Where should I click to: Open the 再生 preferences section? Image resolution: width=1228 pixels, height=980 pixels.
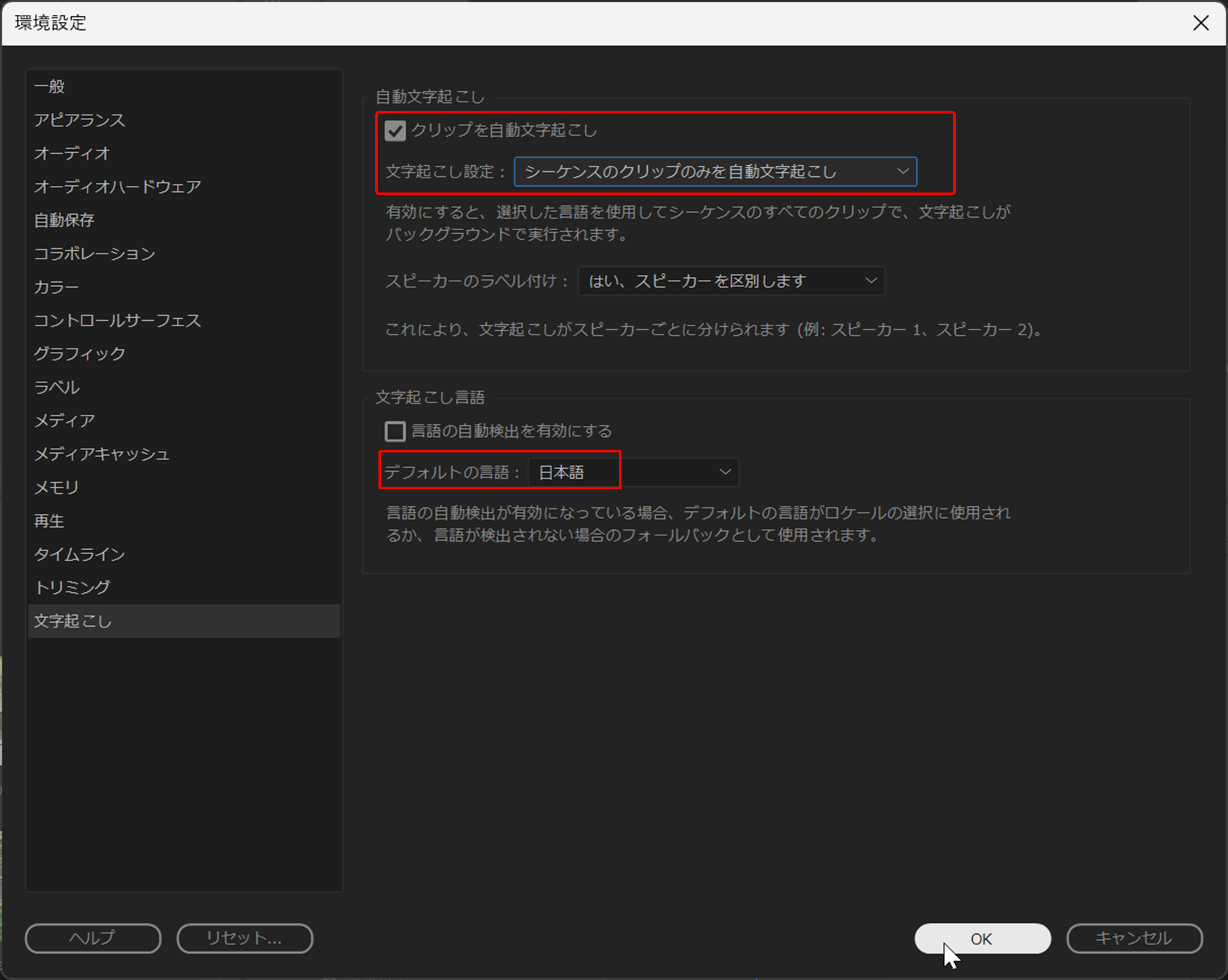pos(49,521)
